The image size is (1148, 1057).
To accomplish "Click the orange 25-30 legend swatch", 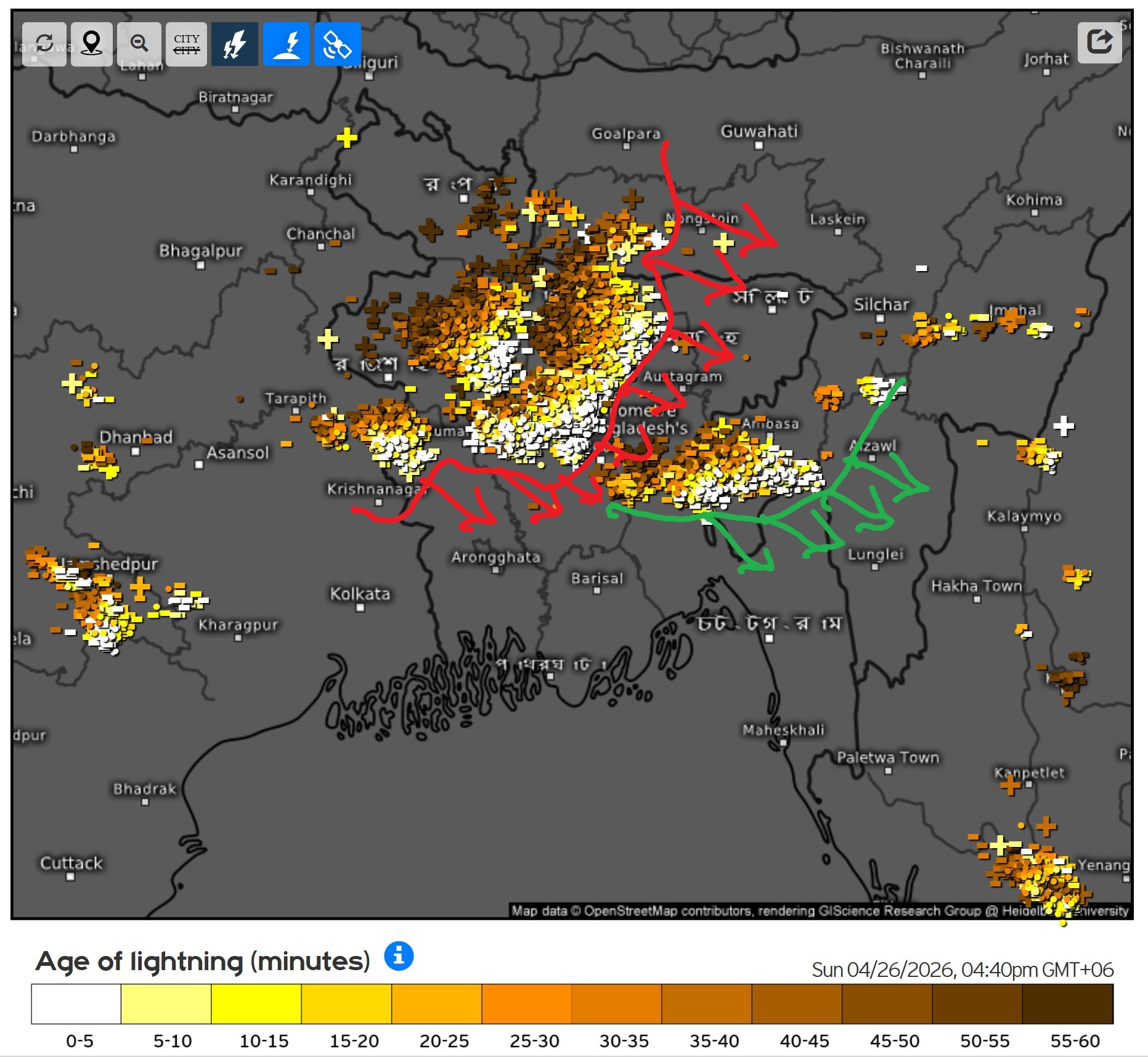I will point(526,1003).
